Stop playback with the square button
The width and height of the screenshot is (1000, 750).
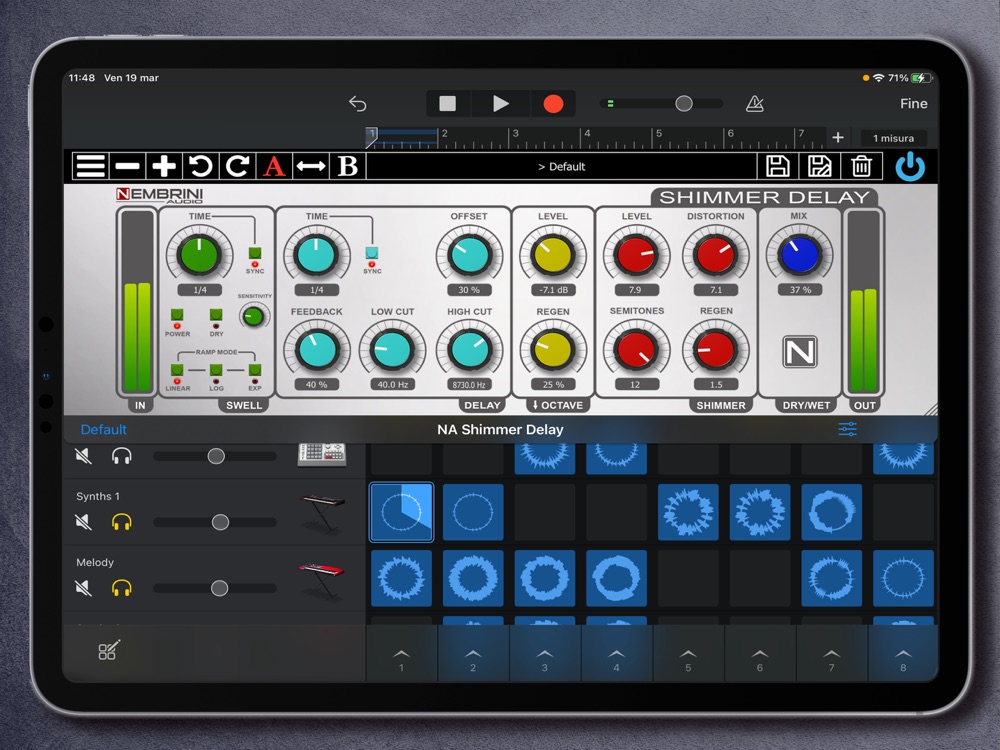point(448,103)
